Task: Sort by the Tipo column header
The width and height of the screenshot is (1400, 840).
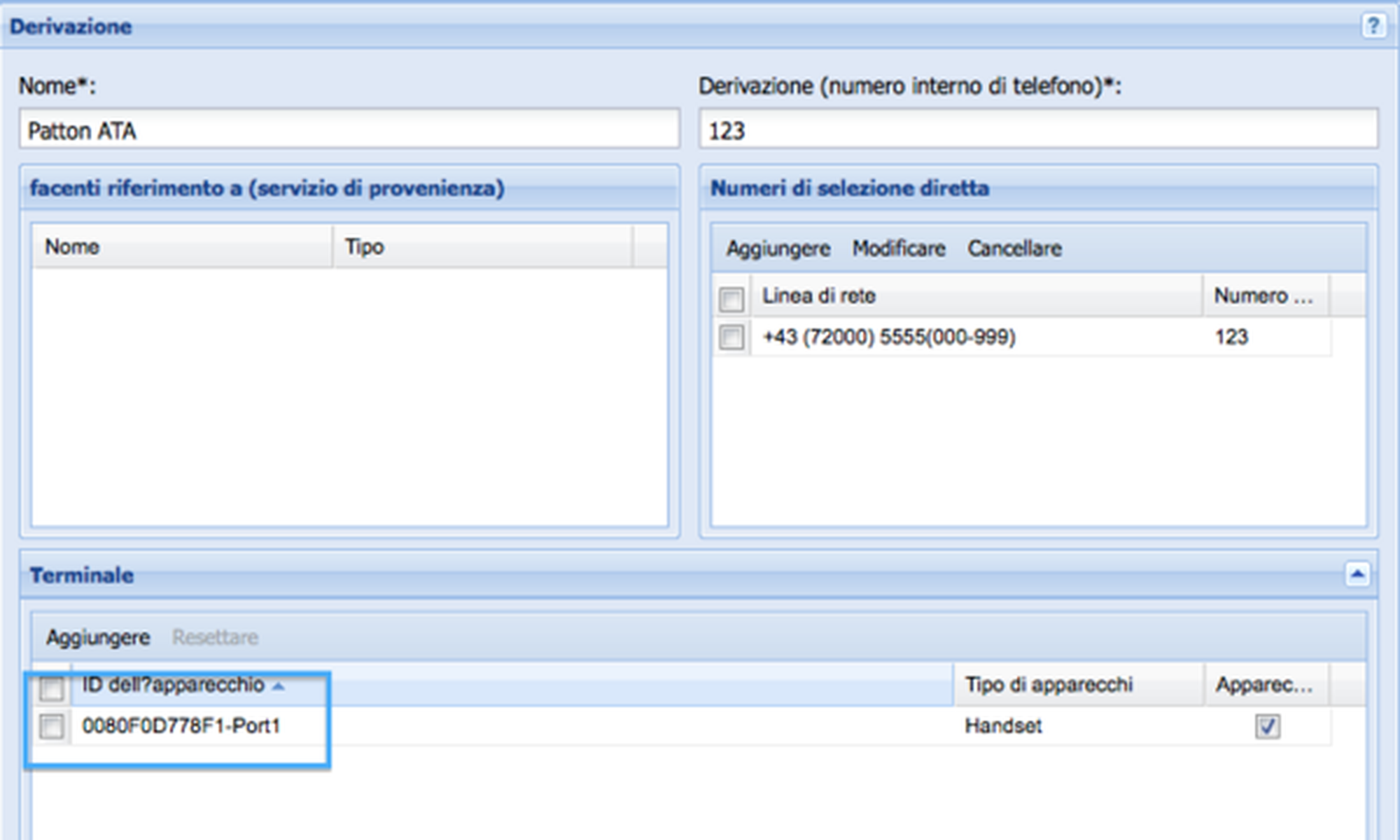Action: [482, 247]
